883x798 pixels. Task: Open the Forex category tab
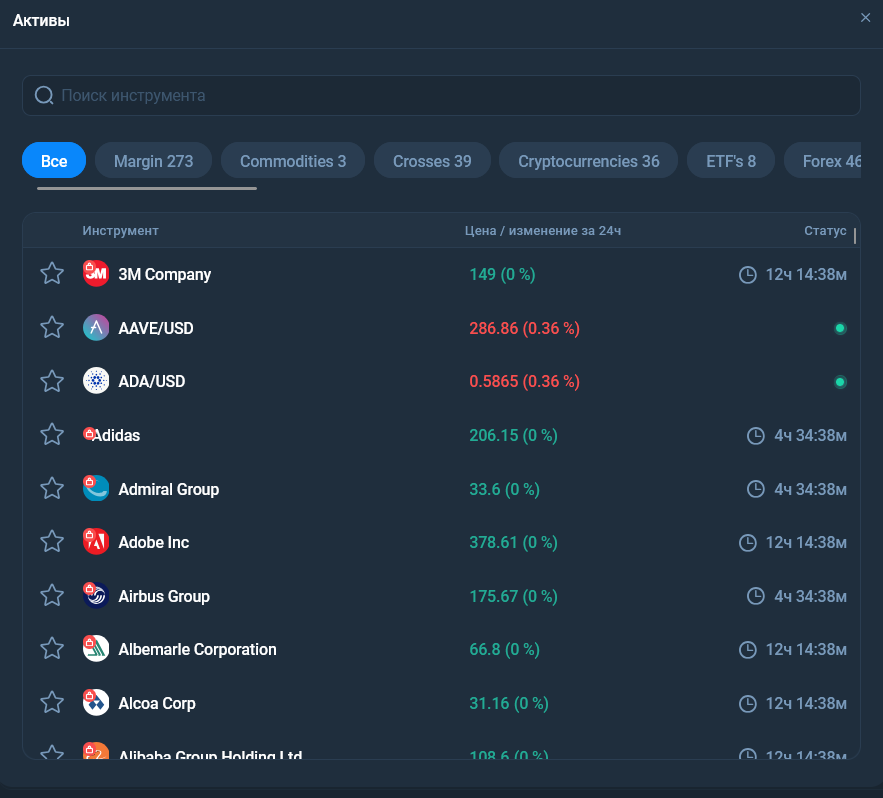tap(823, 161)
